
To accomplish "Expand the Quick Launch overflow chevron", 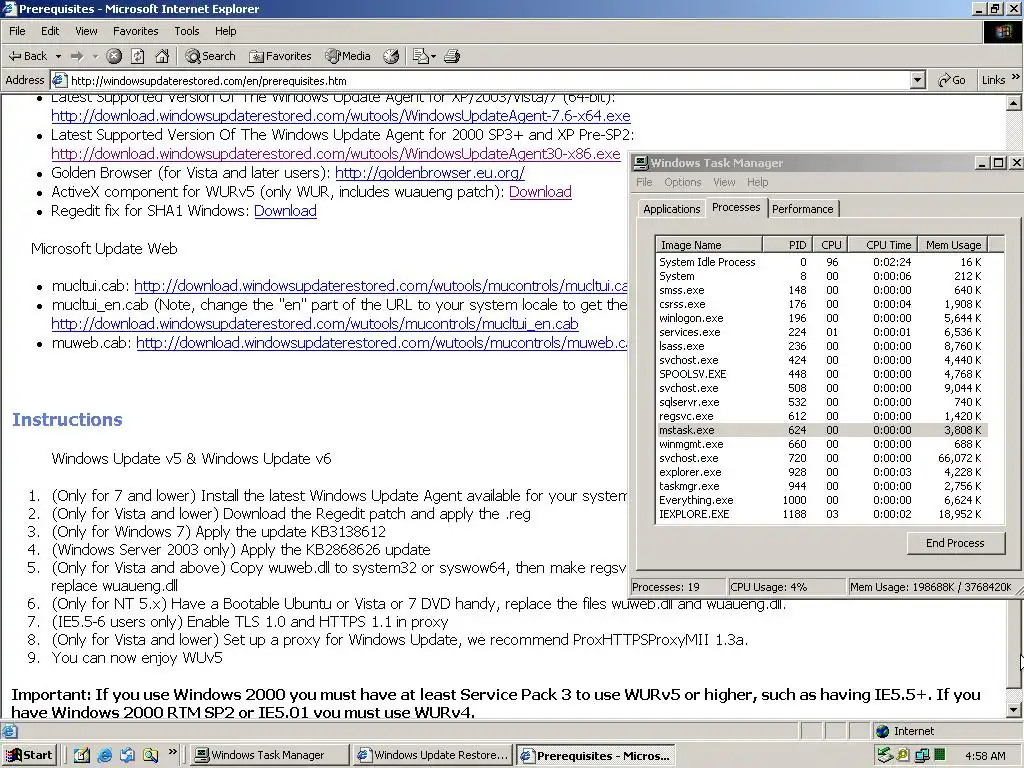I will pyautogui.click(x=172, y=752).
